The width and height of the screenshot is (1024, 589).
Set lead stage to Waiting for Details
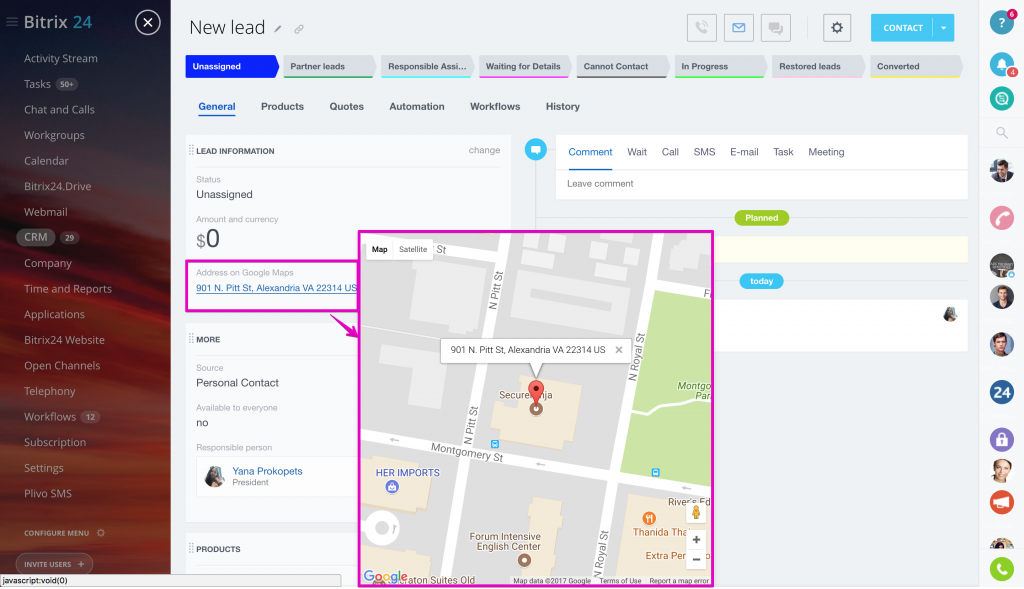coord(524,67)
